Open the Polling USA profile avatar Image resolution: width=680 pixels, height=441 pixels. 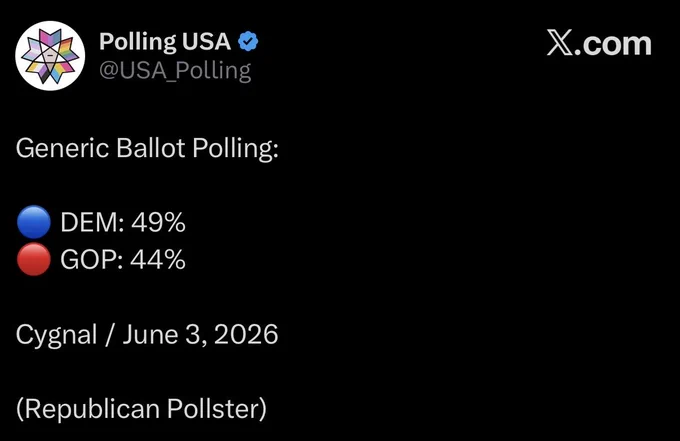[x=50, y=56]
